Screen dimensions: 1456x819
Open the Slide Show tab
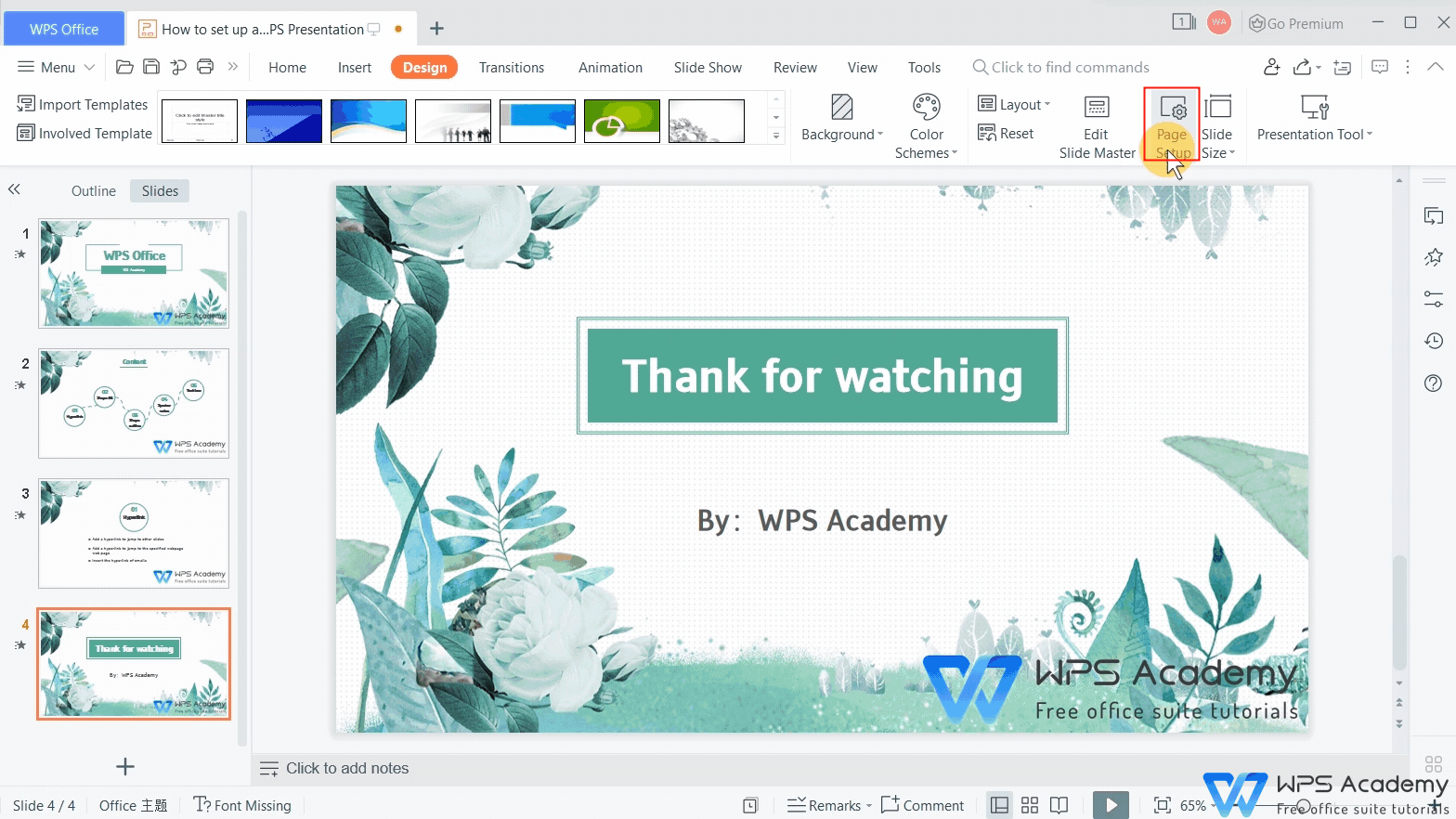click(708, 67)
